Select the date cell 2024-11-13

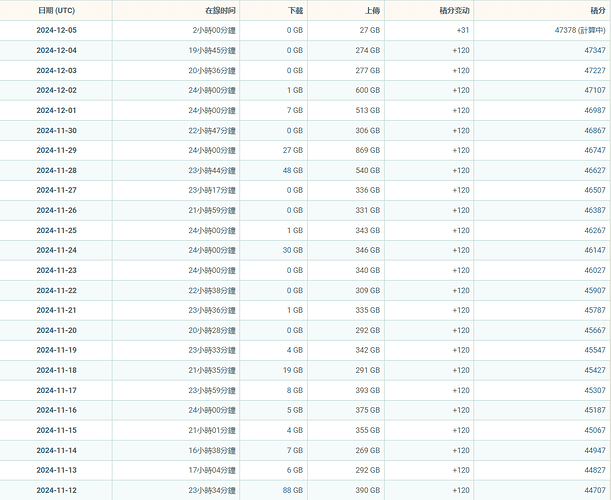pyautogui.click(x=57, y=470)
